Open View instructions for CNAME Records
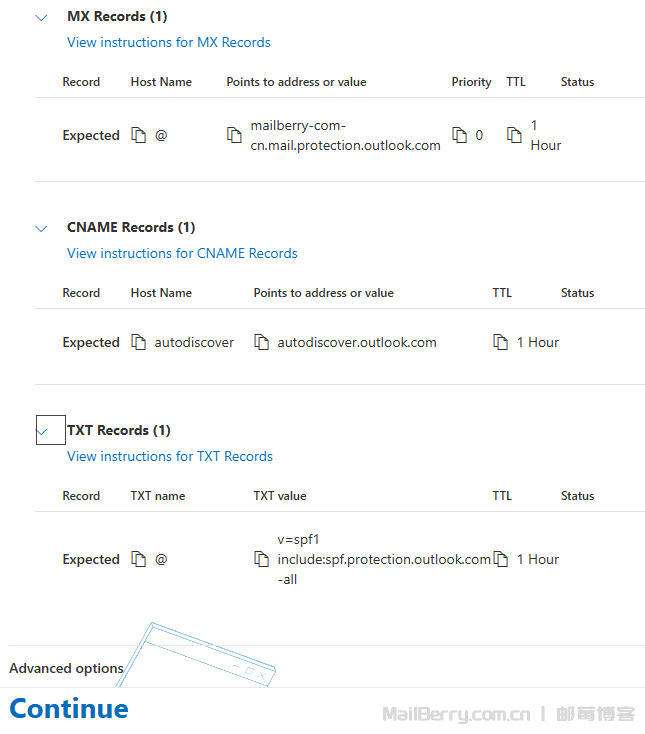 coord(182,253)
